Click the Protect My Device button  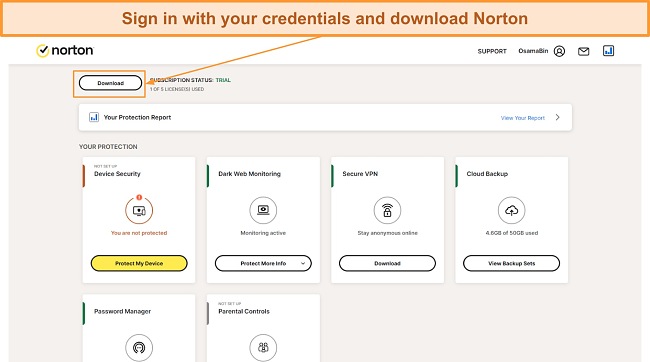point(139,263)
